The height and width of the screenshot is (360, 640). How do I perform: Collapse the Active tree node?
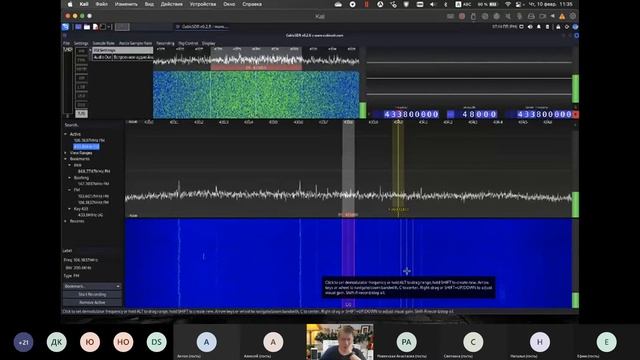point(65,134)
